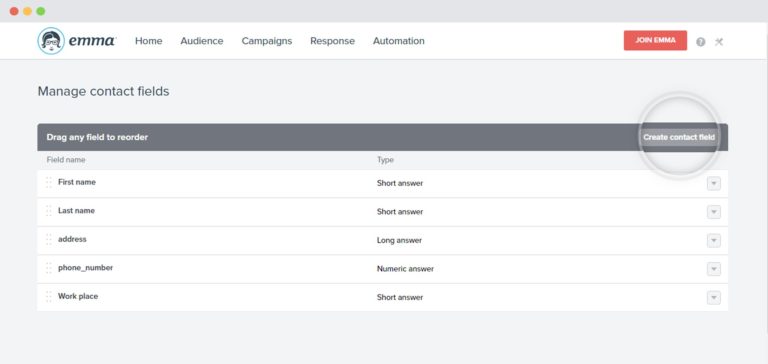Viewport: 768px width, 364px height.
Task: Open the Response menu
Action: [x=333, y=41]
